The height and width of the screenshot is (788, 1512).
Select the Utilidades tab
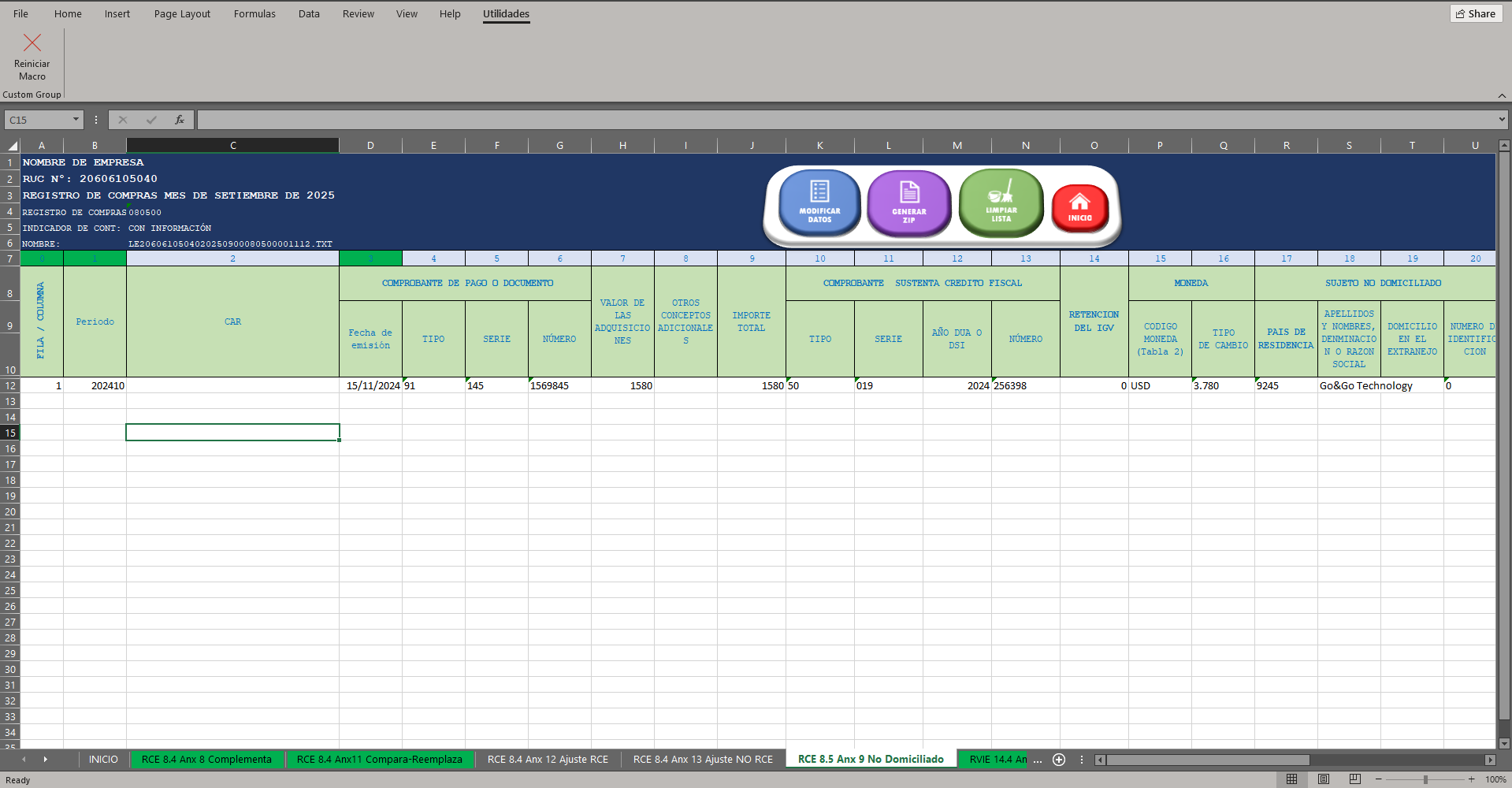click(506, 13)
